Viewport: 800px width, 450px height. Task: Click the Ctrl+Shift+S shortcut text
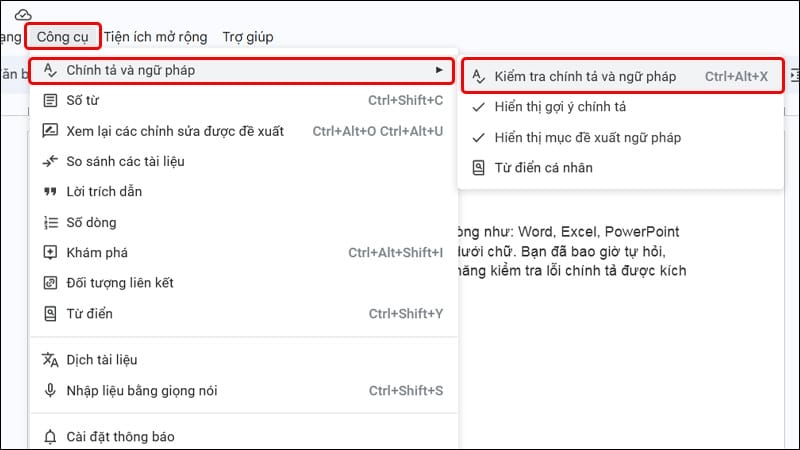[406, 391]
